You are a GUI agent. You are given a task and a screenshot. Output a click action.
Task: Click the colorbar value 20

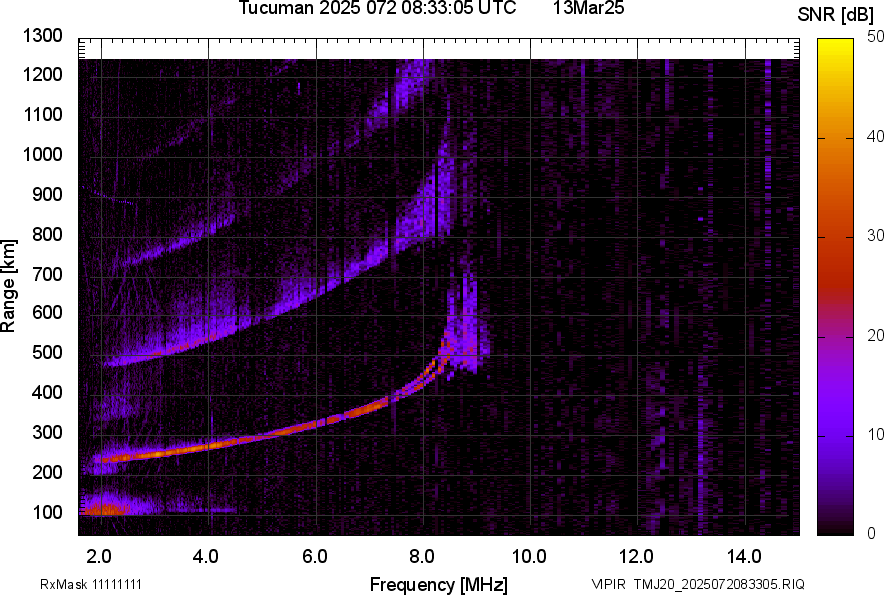point(875,336)
